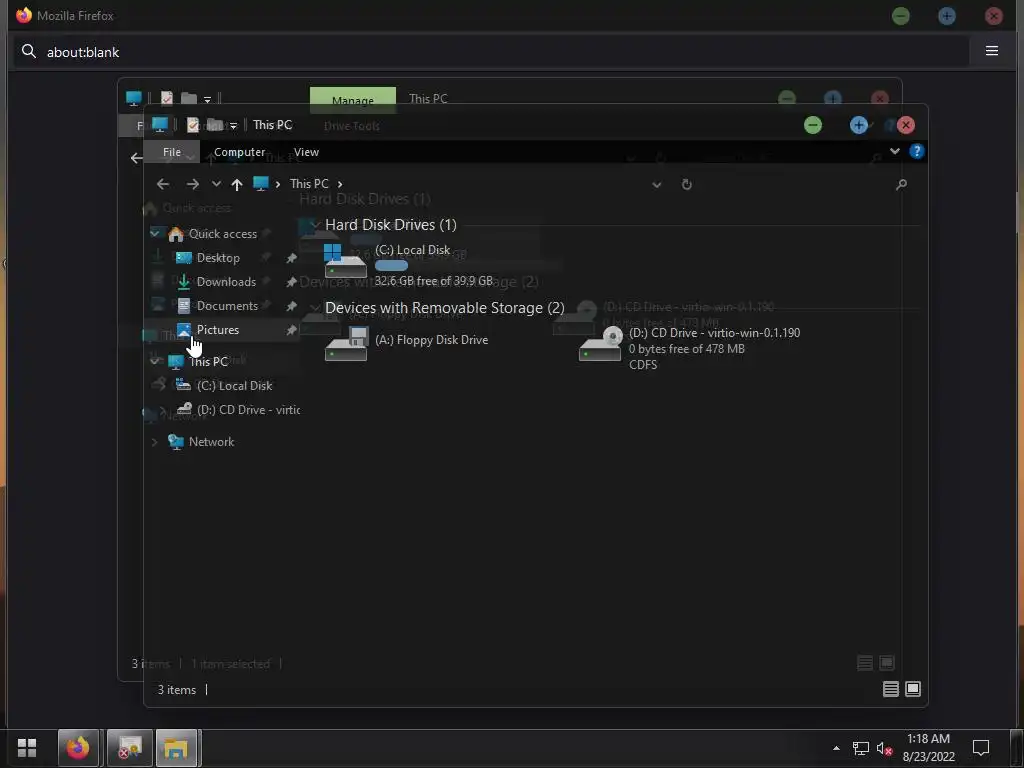Click This PC in the address breadcrumb

pyautogui.click(x=309, y=184)
